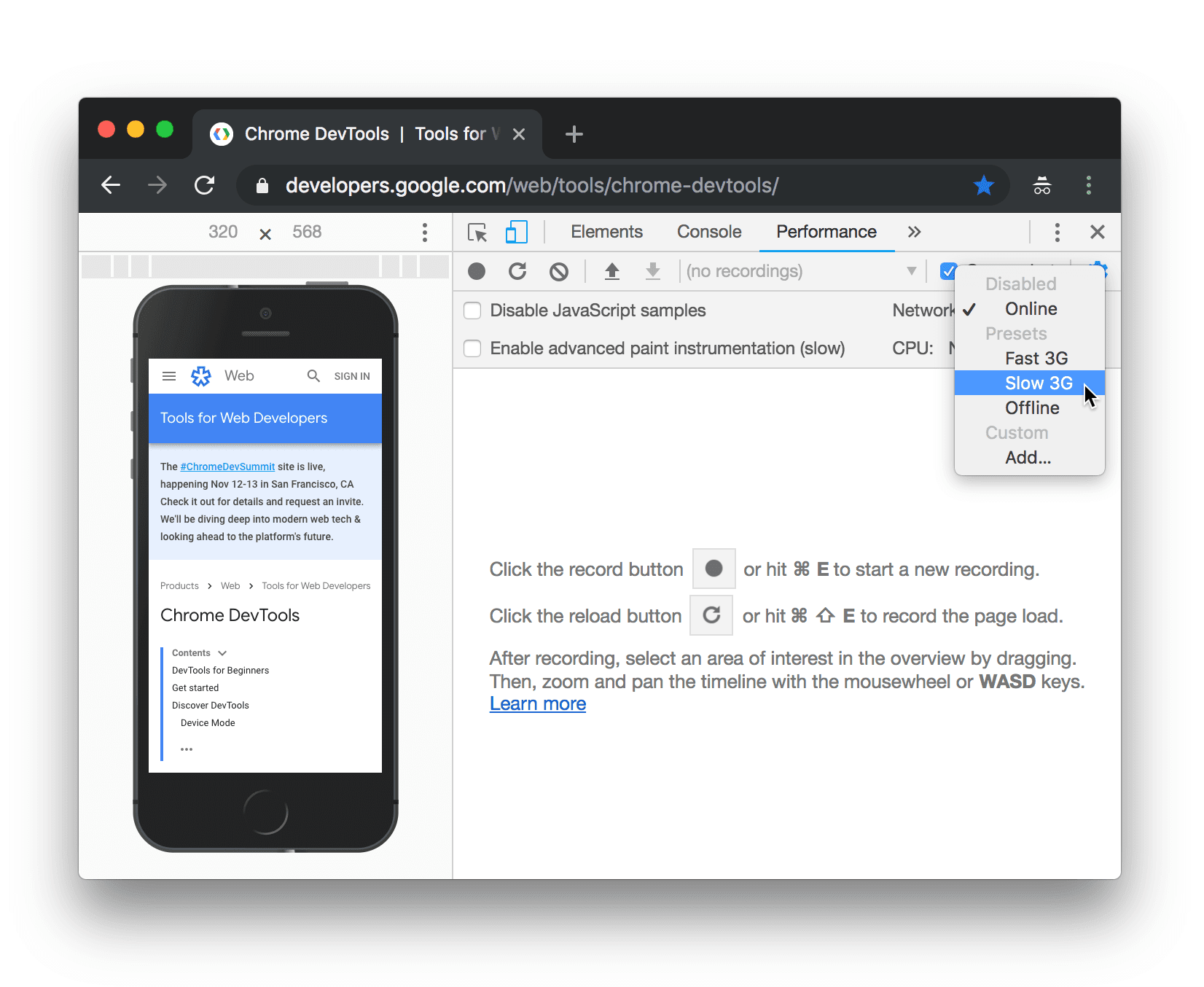Expand more DevTools tabs chevron
Viewport: 1204px width, 987px height.
pos(914,233)
